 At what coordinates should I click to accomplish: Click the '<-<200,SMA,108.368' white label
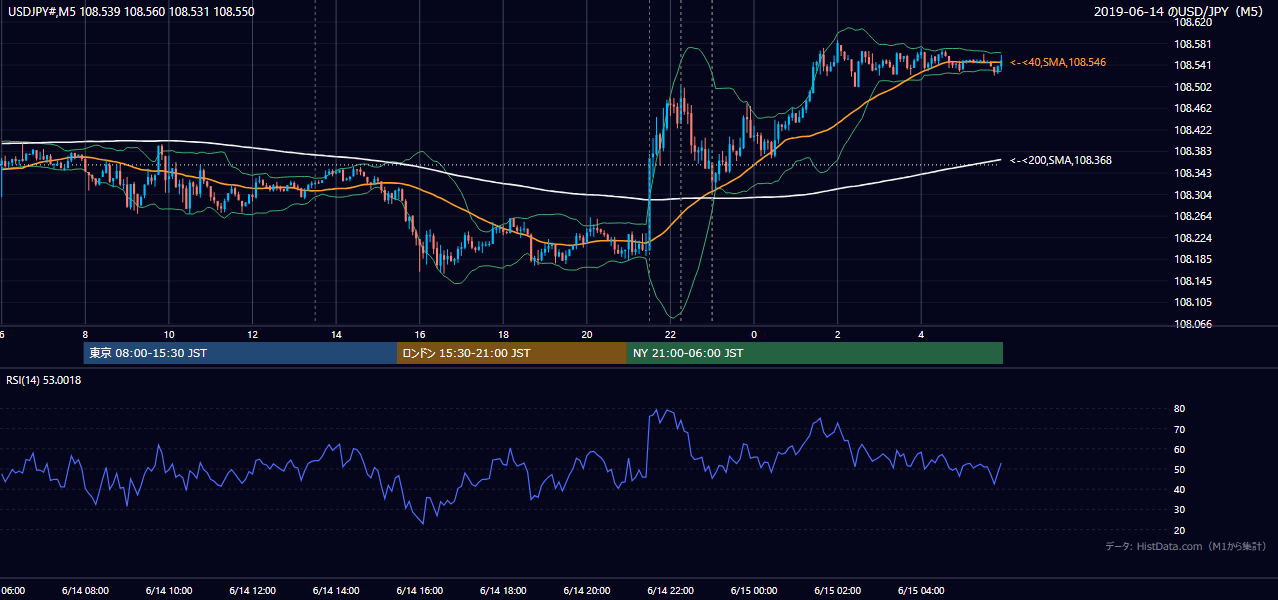pyautogui.click(x=1061, y=160)
